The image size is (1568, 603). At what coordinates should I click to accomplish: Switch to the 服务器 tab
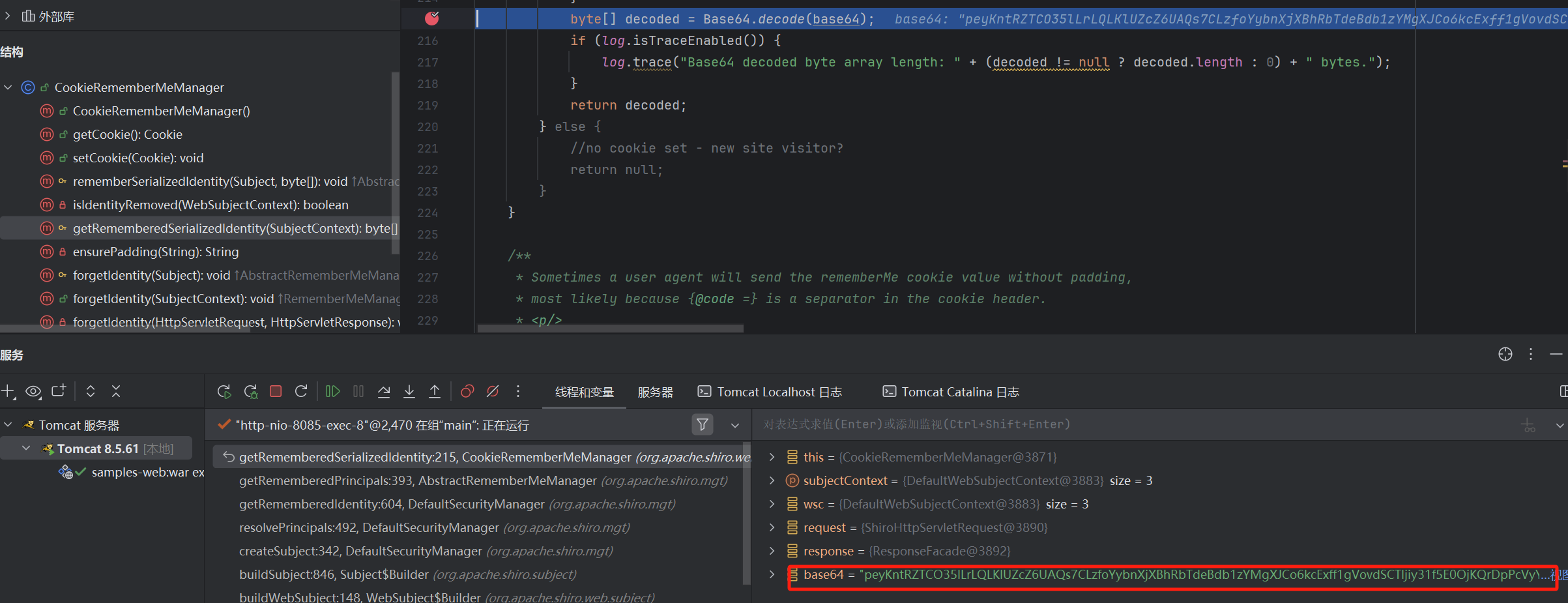[655, 392]
